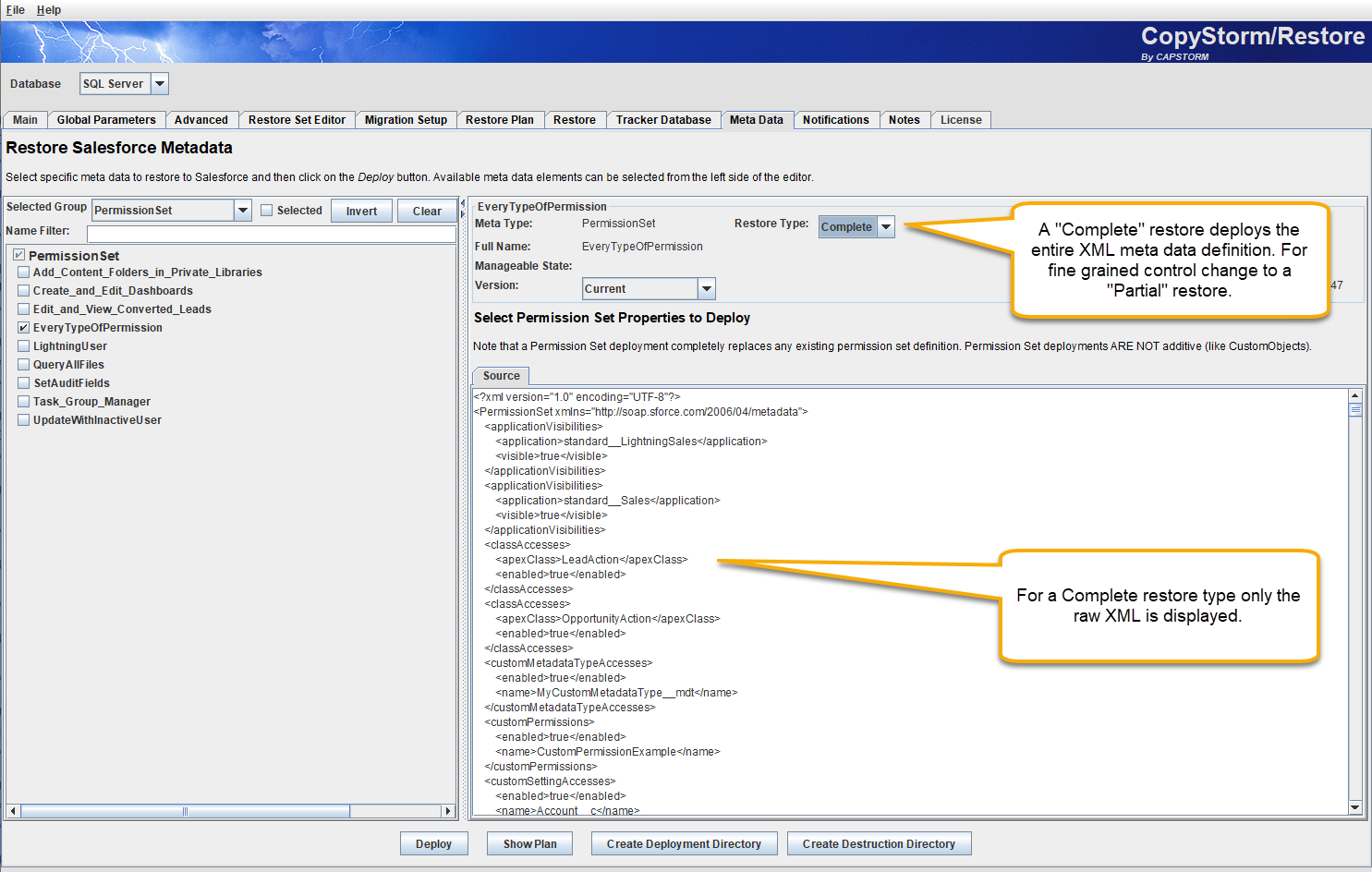Click the CustomPermissionExample name line
The height and width of the screenshot is (872, 1372).
[608, 752]
